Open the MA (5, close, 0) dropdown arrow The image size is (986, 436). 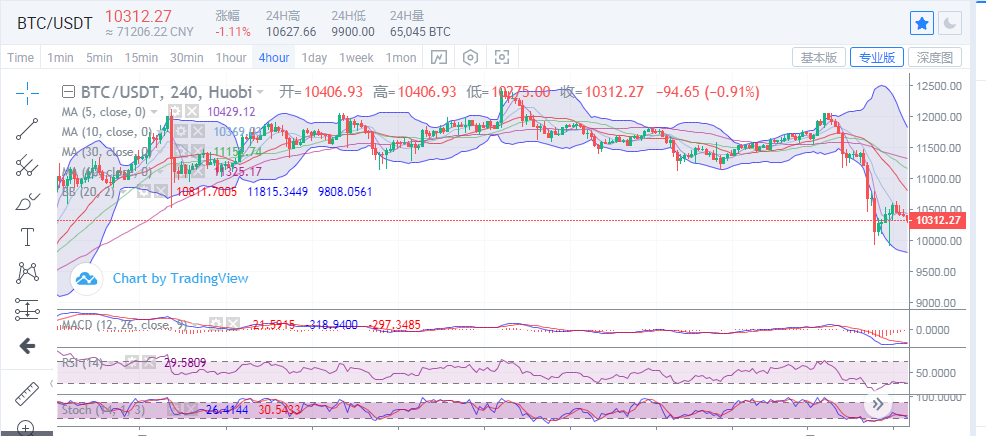click(x=154, y=111)
